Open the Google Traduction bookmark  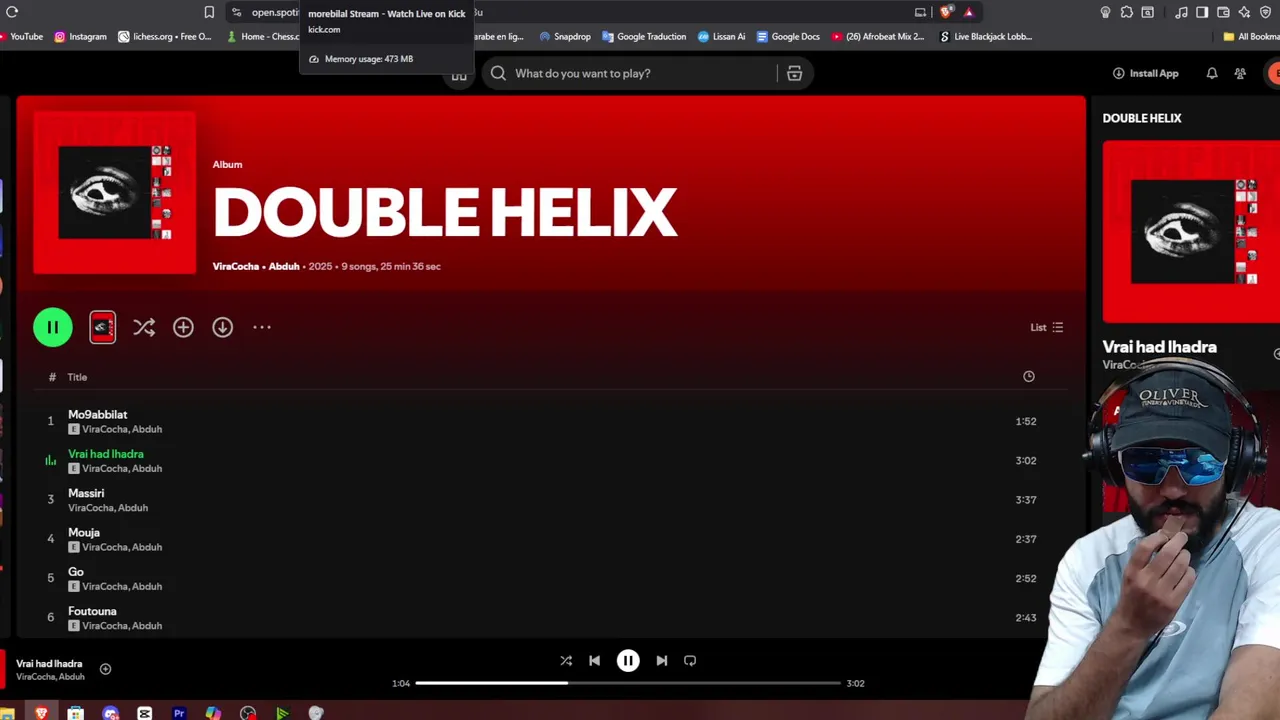tap(644, 36)
